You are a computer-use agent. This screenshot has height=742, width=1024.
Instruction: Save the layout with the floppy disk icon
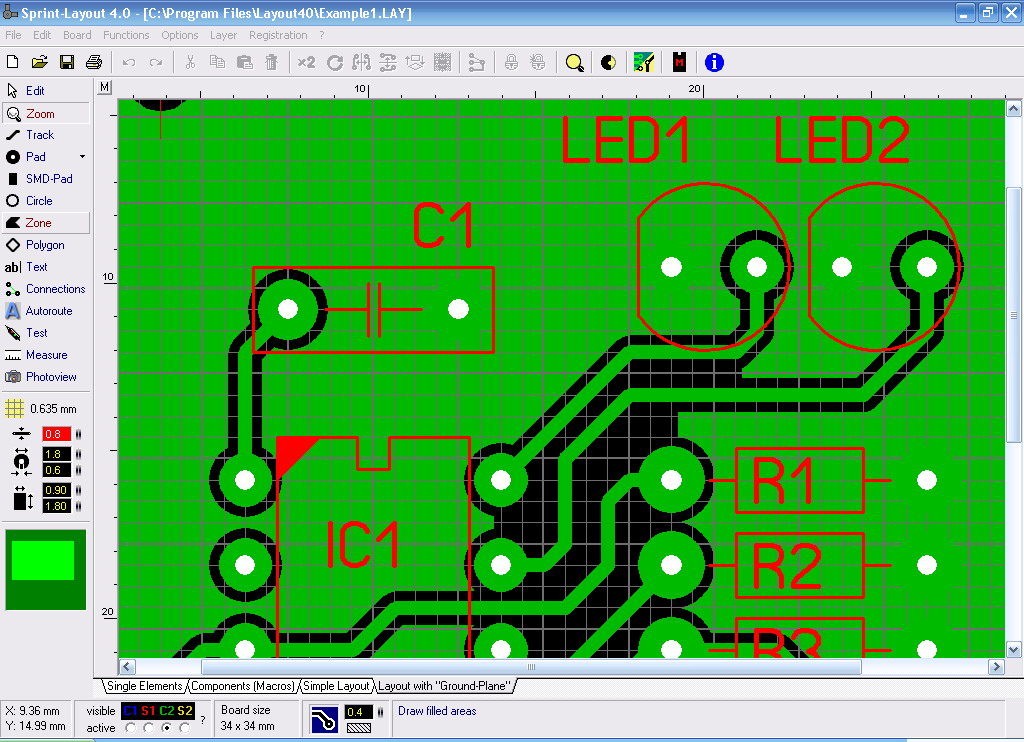pos(67,62)
